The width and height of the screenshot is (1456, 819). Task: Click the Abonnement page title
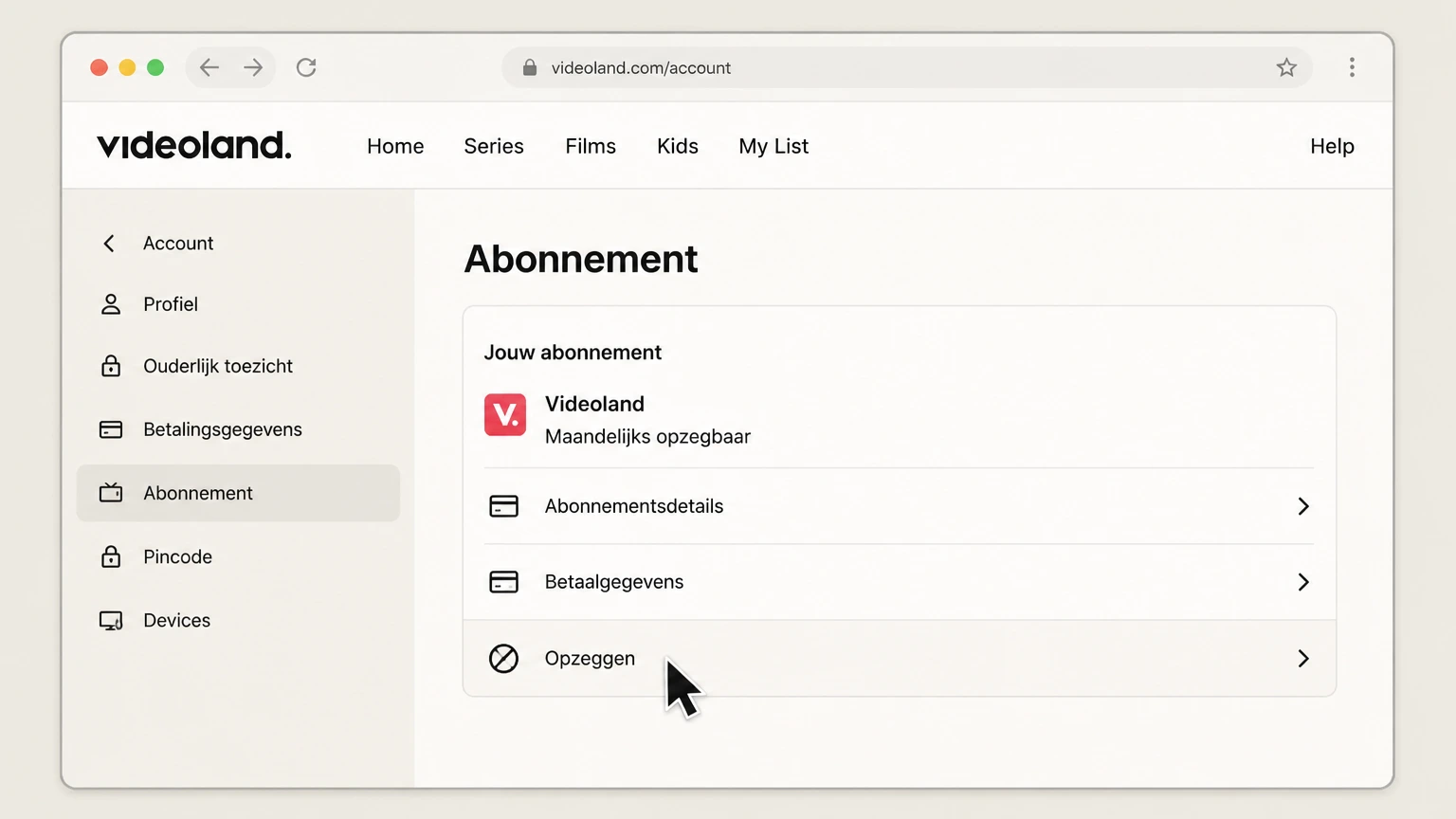(581, 259)
